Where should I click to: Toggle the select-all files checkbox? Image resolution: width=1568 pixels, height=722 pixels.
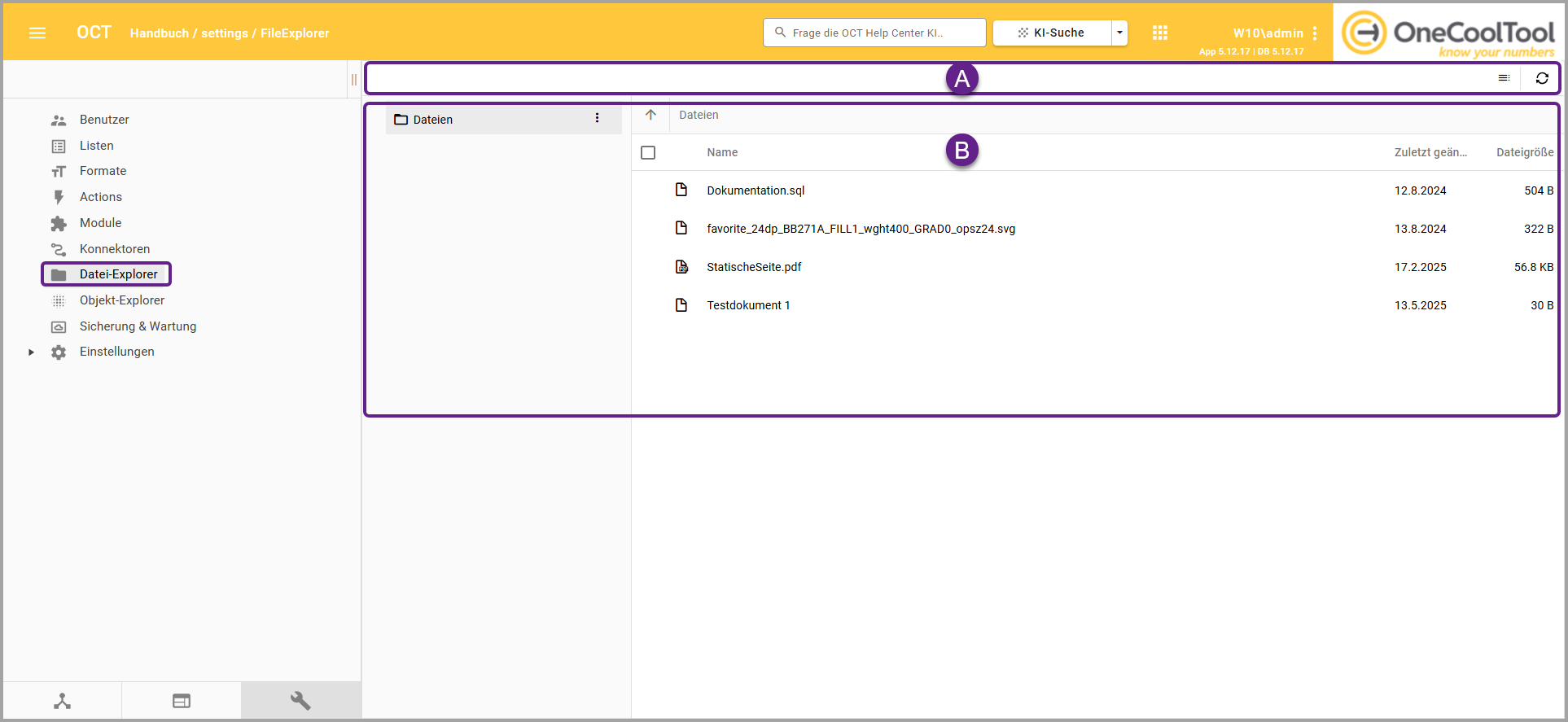tap(648, 153)
